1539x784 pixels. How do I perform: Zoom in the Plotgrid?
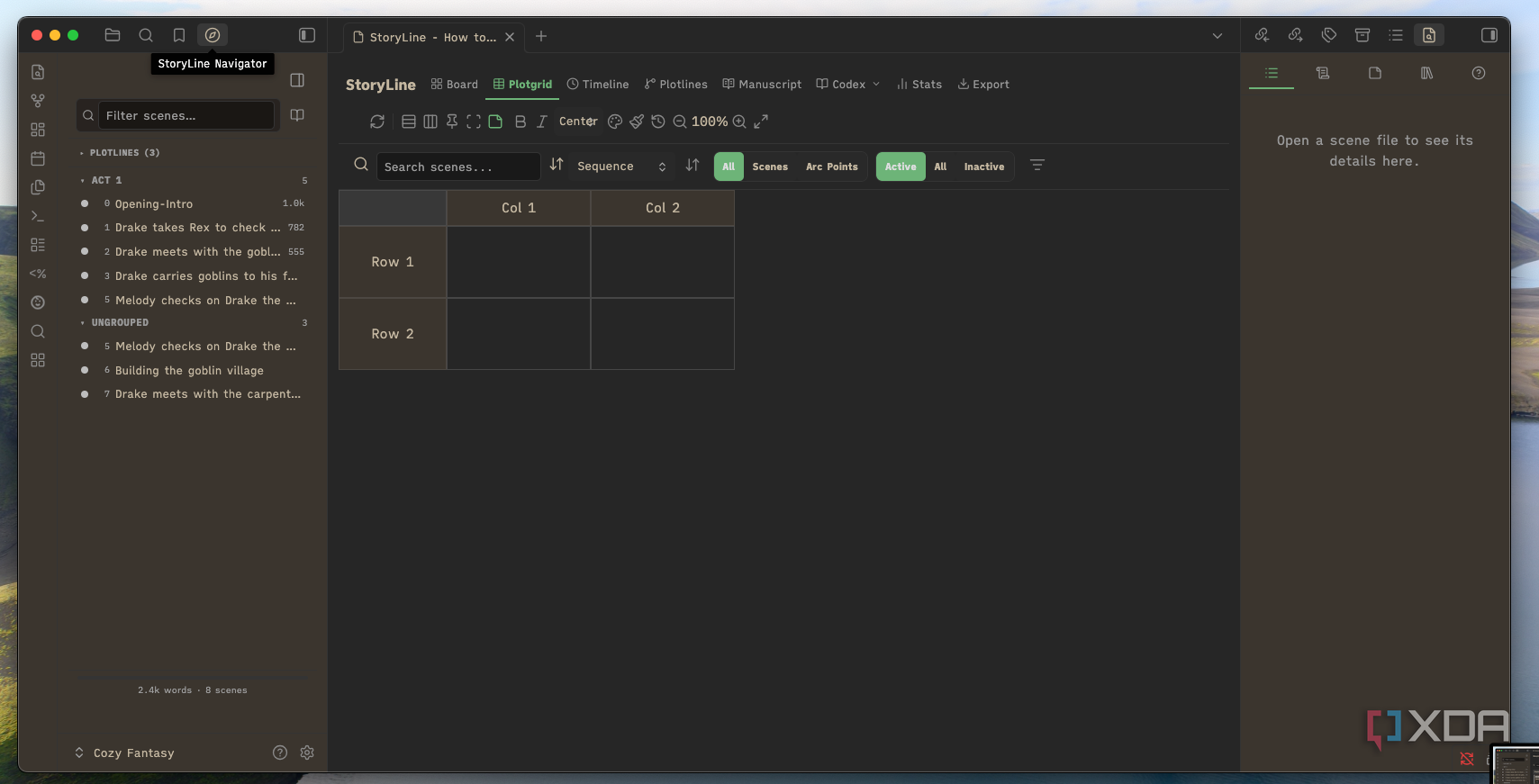tap(739, 122)
